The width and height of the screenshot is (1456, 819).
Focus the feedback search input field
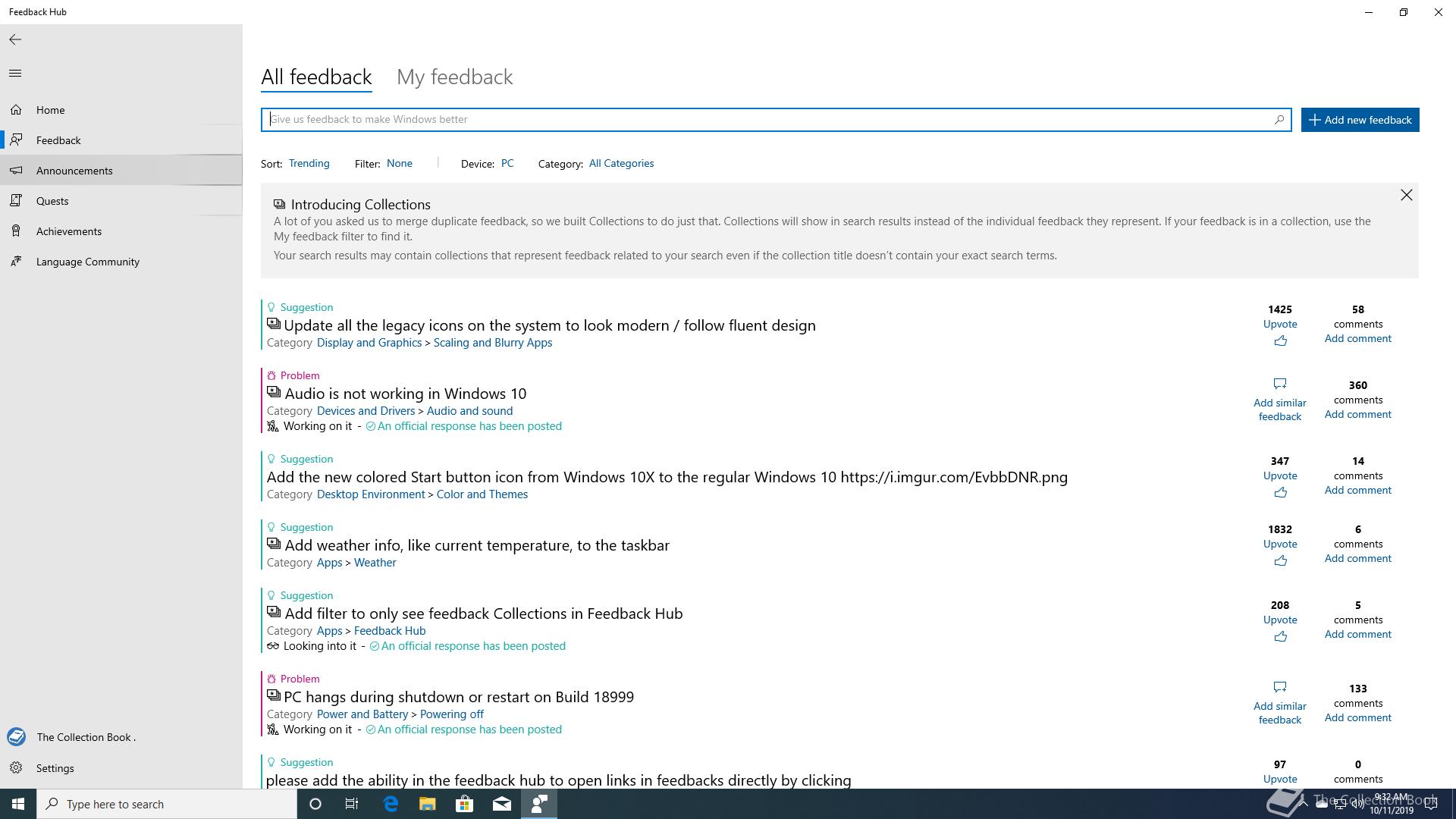[766, 120]
